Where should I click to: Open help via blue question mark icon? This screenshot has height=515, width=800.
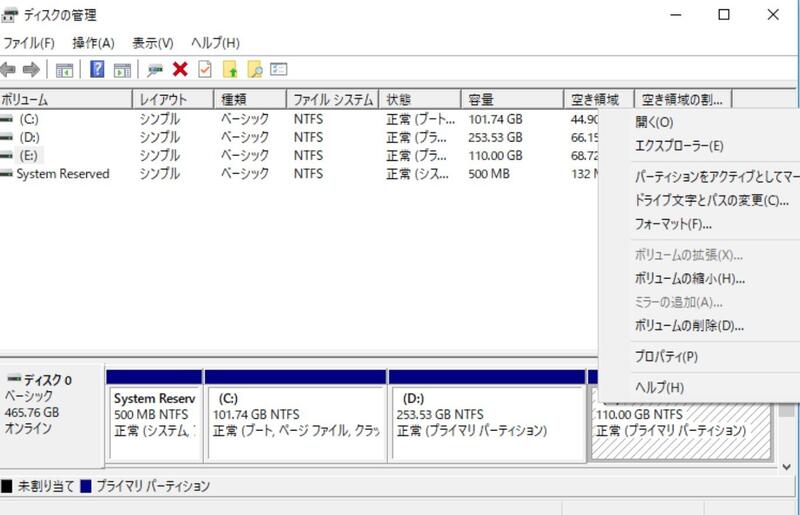(97, 69)
